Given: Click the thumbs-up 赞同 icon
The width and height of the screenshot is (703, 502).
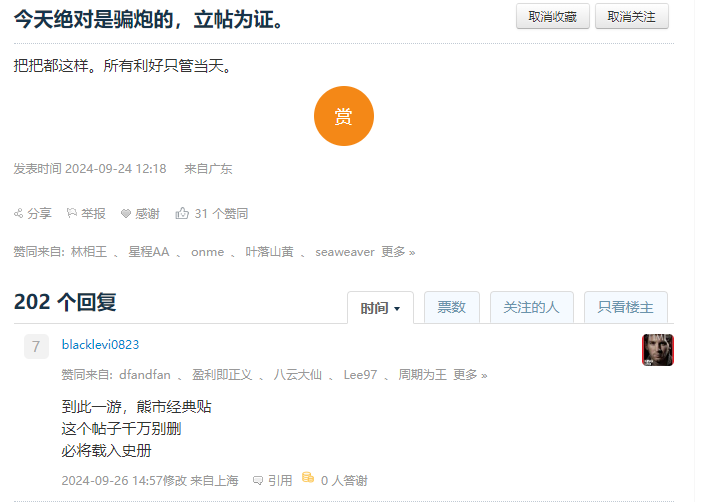Looking at the screenshot, I should pyautogui.click(x=182, y=213).
